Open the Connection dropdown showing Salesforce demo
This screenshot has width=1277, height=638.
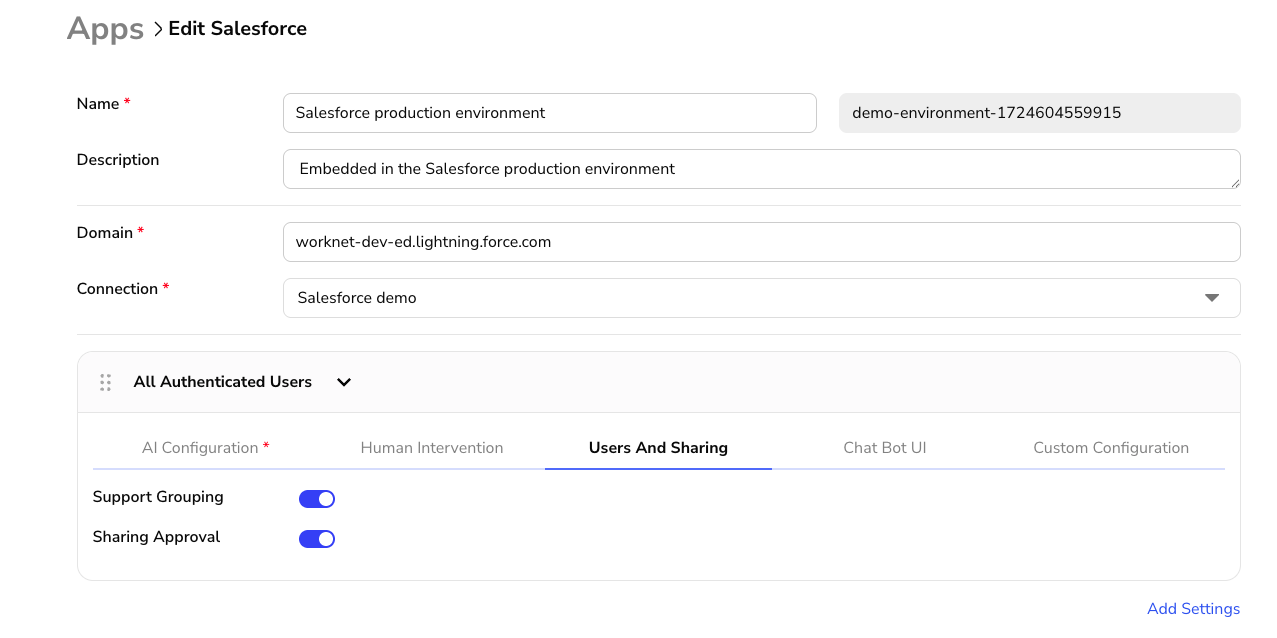point(761,298)
